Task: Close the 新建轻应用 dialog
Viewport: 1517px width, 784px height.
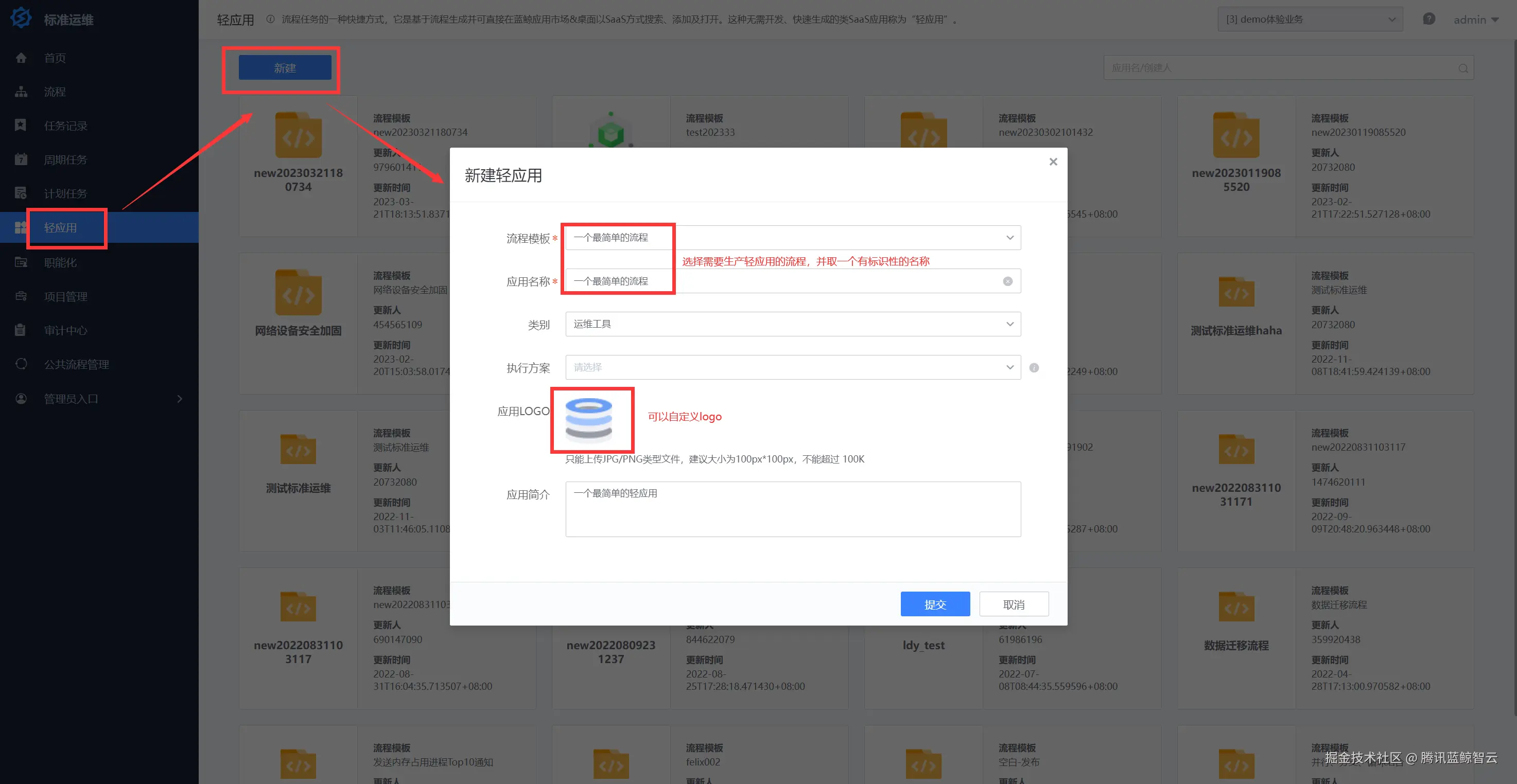Action: click(x=1053, y=161)
